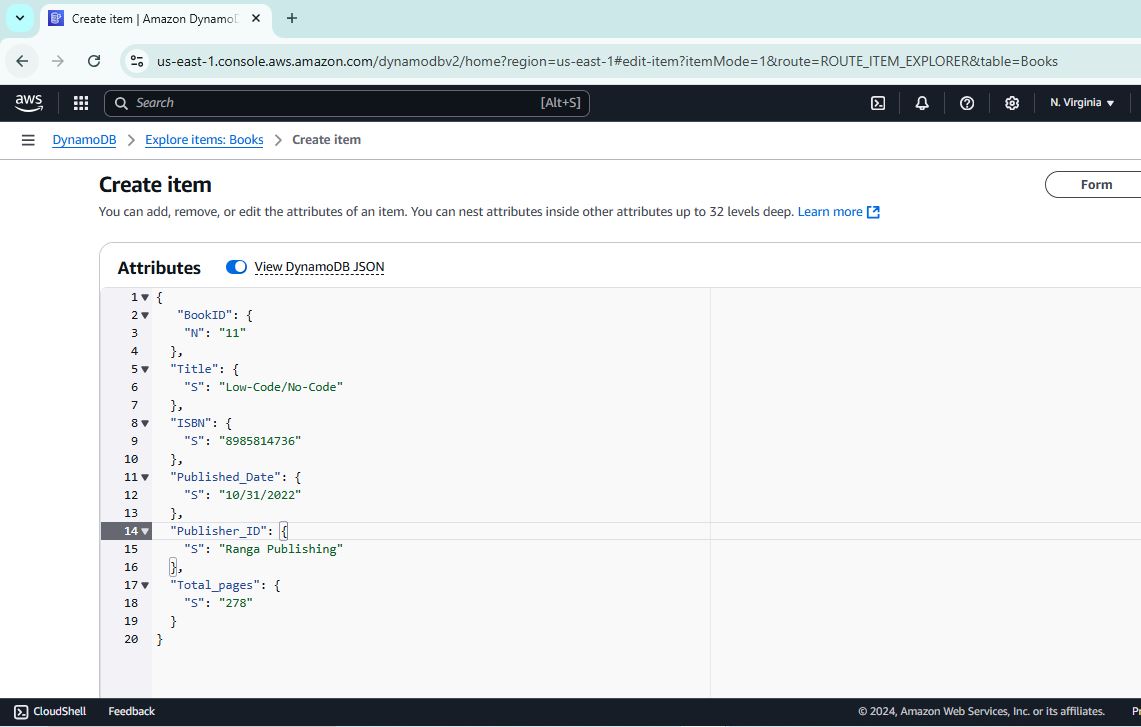Image resolution: width=1141 pixels, height=727 pixels.
Task: Open Feedback in the footer
Action: tap(132, 712)
